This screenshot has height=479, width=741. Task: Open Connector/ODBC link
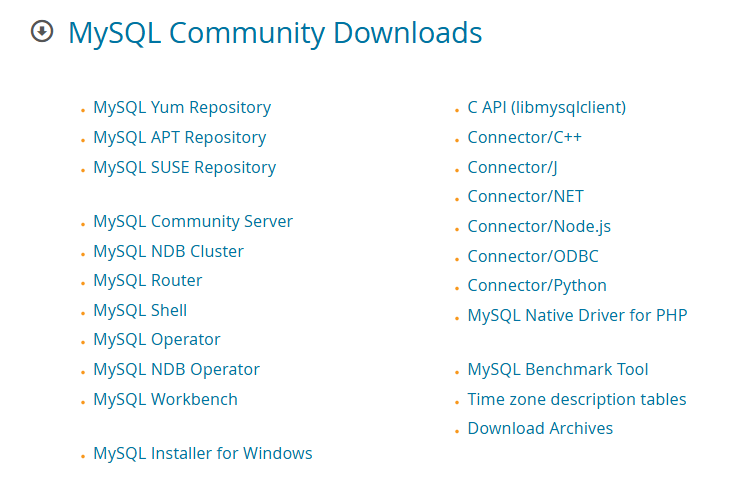pos(533,257)
